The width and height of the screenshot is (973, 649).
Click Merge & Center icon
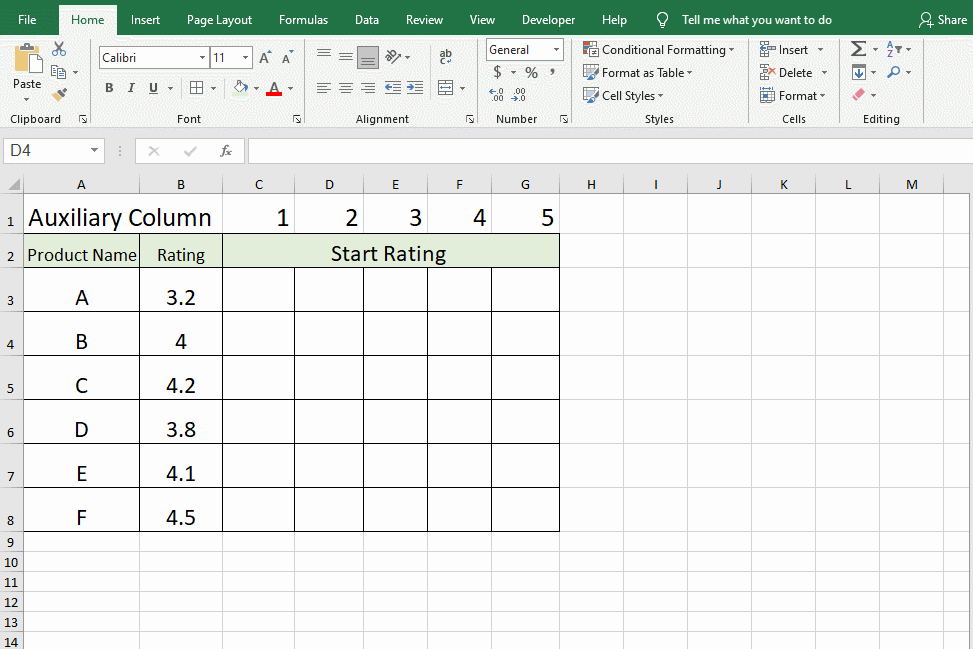tap(446, 88)
